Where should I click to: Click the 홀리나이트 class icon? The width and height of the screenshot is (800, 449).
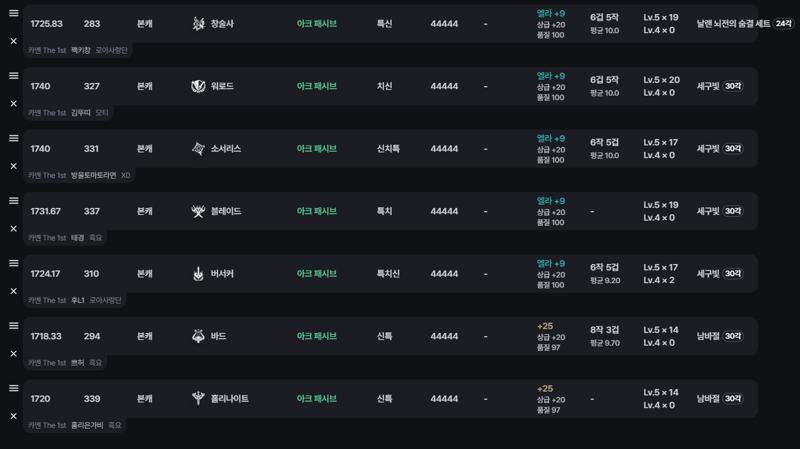(x=198, y=398)
